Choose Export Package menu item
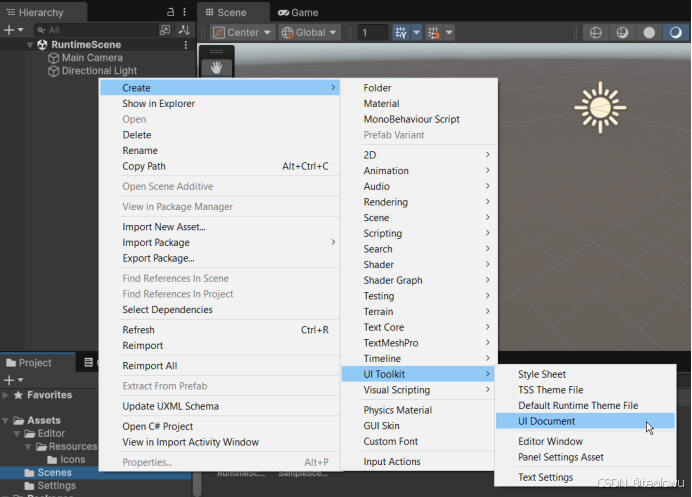692x497 pixels. coord(220,258)
